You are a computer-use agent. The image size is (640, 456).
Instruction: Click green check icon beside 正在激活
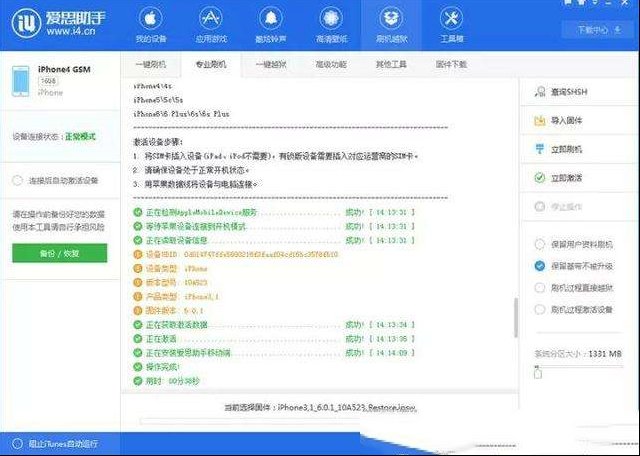138,339
